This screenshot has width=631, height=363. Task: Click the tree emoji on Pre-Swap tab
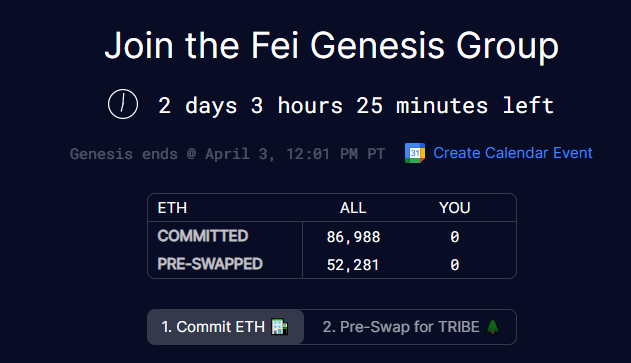click(493, 327)
